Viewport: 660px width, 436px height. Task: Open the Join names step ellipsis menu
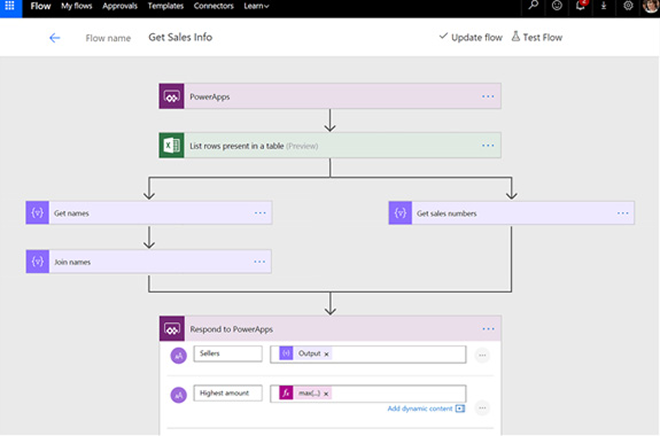pyautogui.click(x=260, y=261)
